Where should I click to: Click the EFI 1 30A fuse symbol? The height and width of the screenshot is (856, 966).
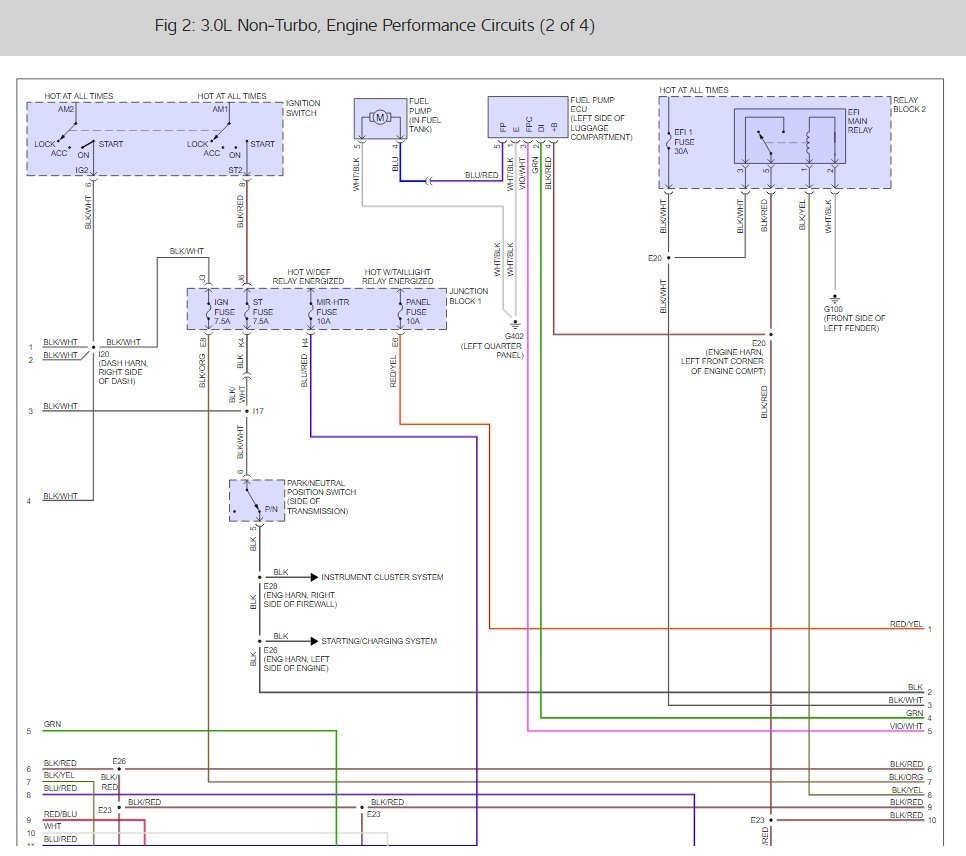(x=668, y=141)
